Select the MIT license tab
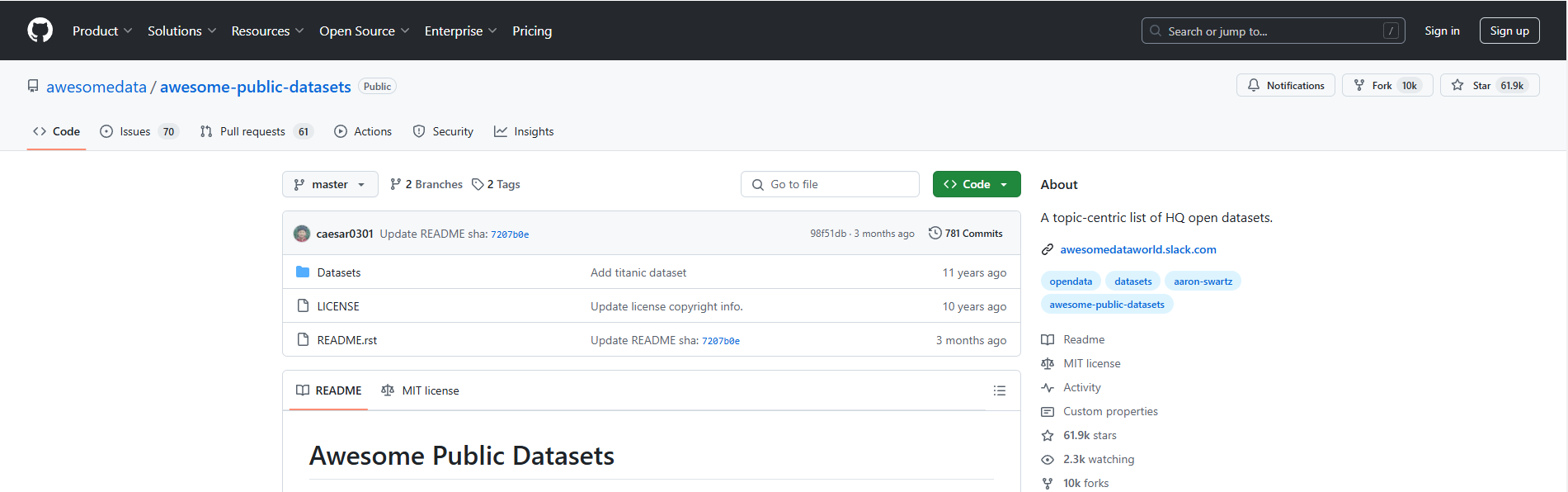The width and height of the screenshot is (1568, 492). pos(421,390)
